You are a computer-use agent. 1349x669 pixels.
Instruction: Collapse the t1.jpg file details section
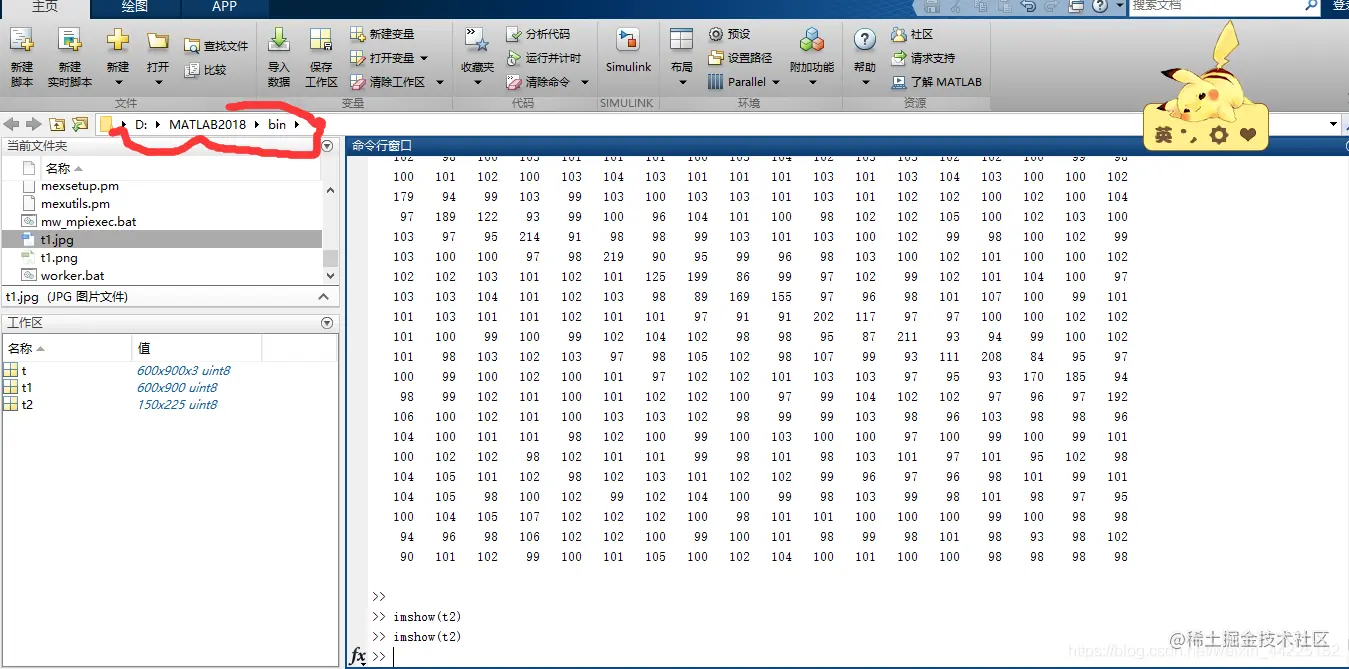point(323,297)
